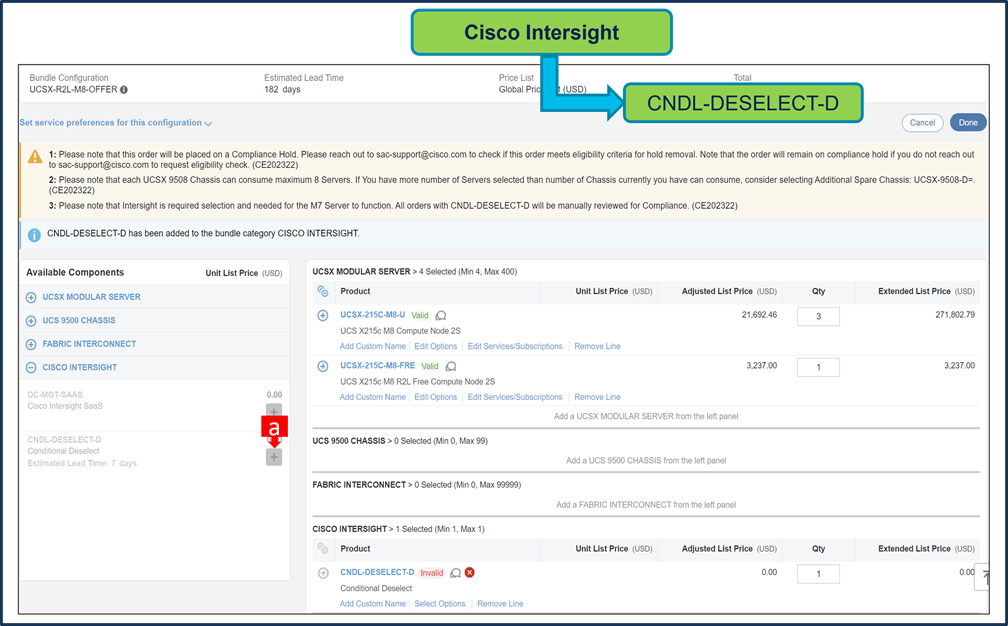The image size is (1008, 626).
Task: Click the quantity field for UCSX-215C-M8-U
Action: coord(818,317)
